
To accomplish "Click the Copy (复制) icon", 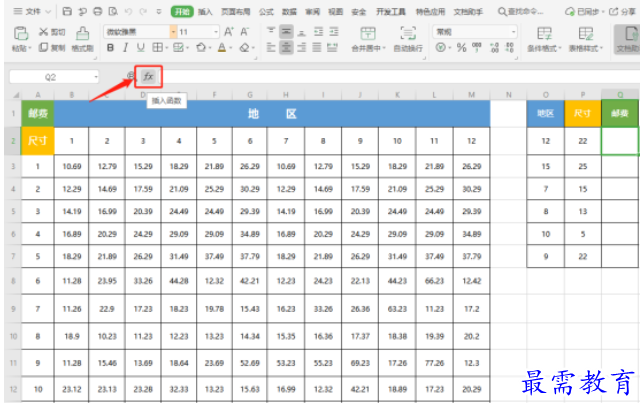I will tap(43, 48).
